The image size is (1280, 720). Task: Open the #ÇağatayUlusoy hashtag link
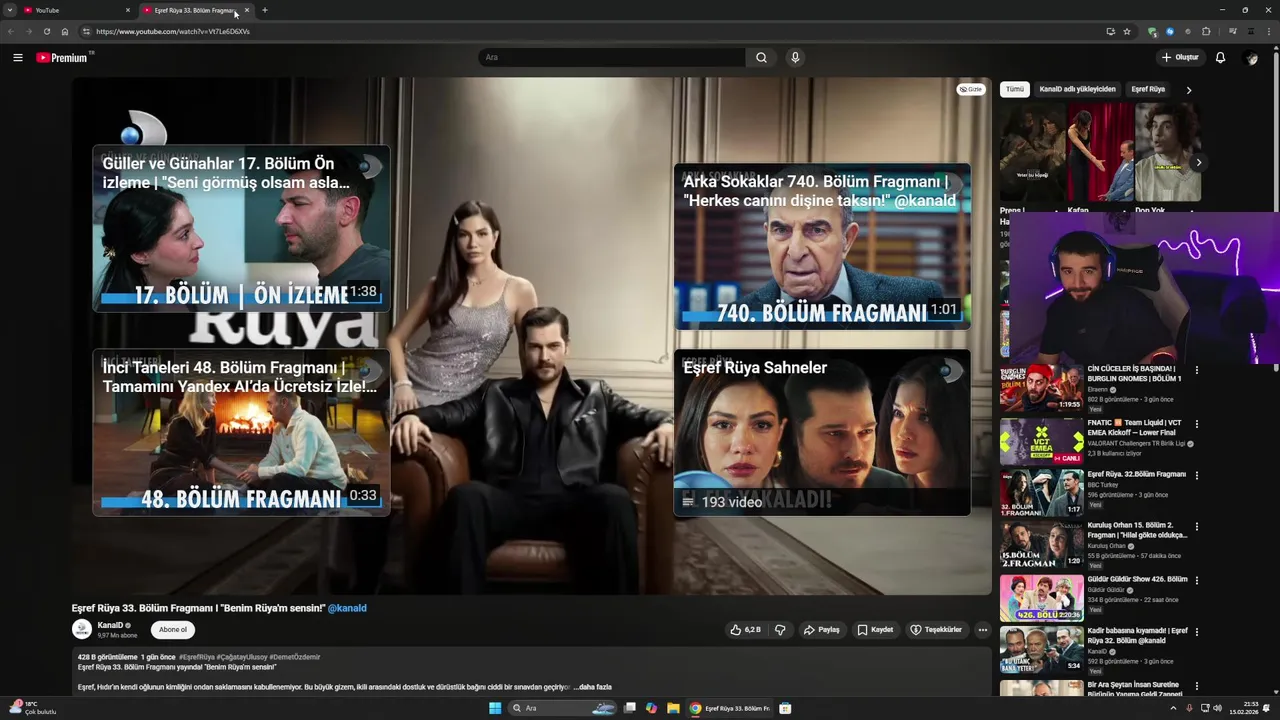coord(241,657)
